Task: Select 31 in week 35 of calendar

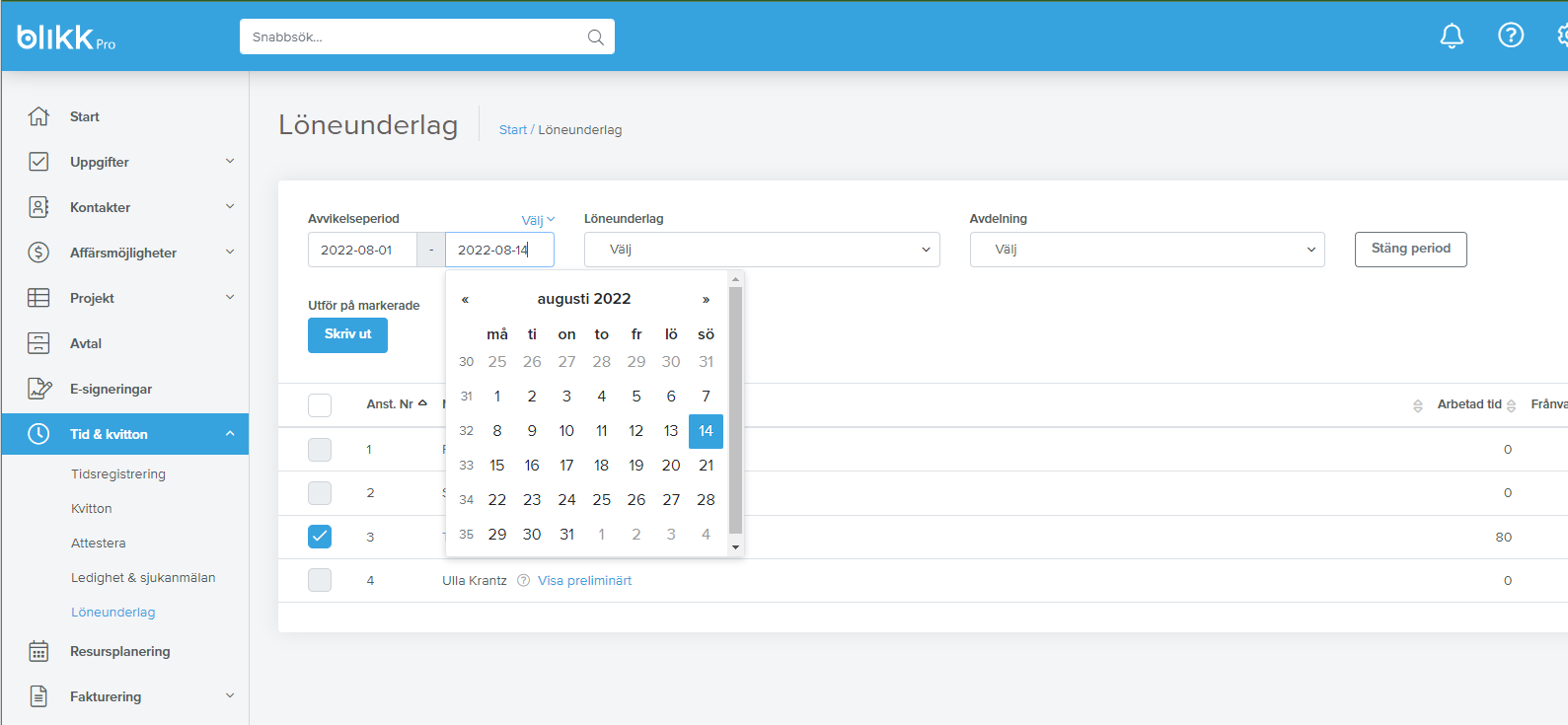Action: coord(566,535)
